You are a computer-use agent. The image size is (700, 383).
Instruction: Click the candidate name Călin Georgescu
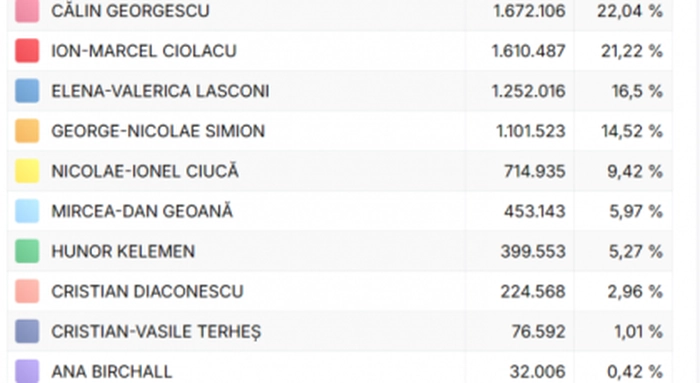(130, 10)
